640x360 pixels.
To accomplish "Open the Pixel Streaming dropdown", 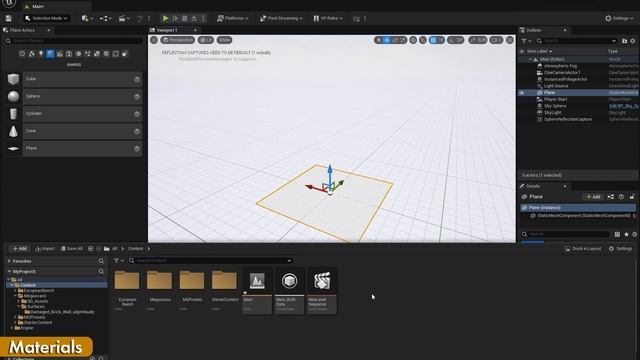I will click(281, 18).
